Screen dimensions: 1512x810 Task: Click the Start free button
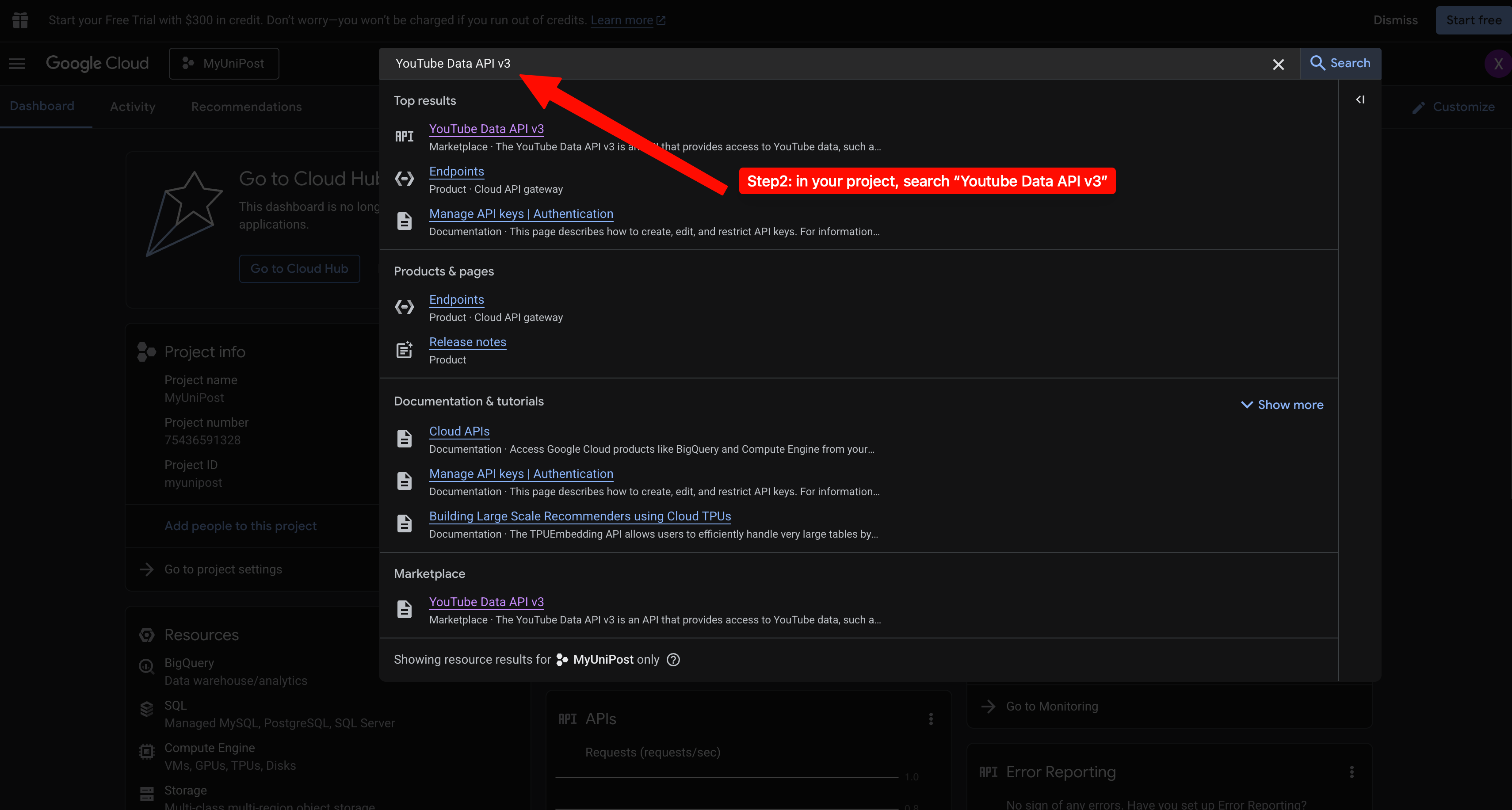pos(1473,20)
